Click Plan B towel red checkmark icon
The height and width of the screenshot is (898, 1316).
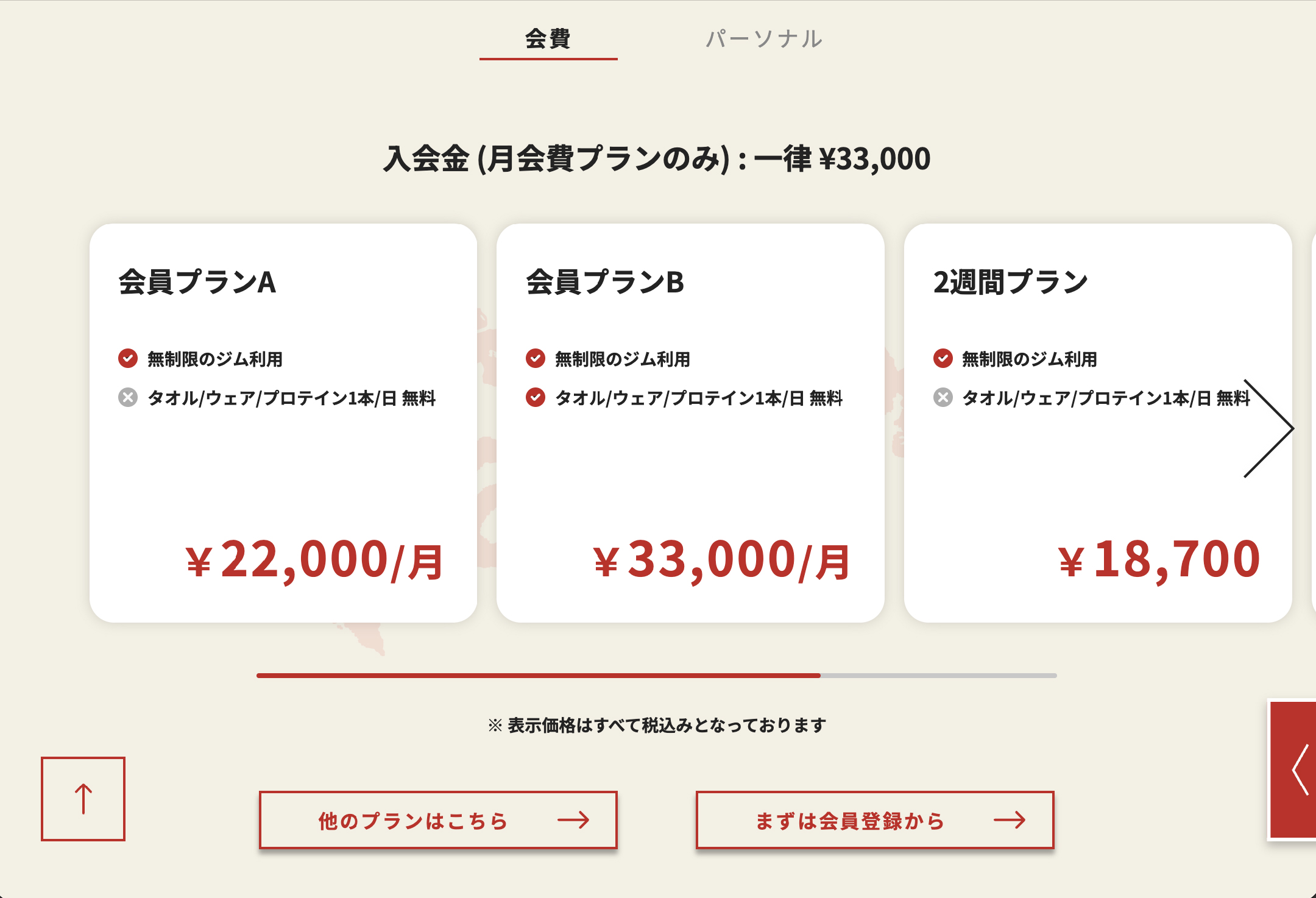[536, 398]
